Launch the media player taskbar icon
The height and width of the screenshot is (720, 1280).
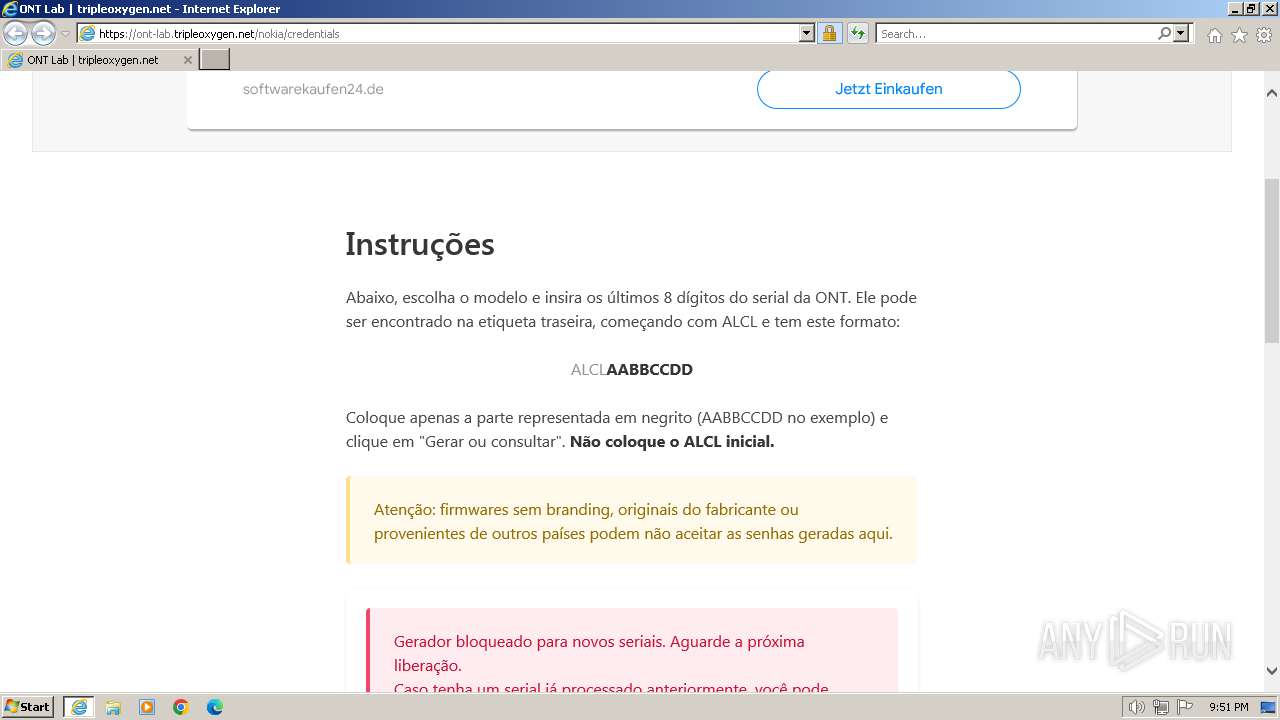pos(147,707)
